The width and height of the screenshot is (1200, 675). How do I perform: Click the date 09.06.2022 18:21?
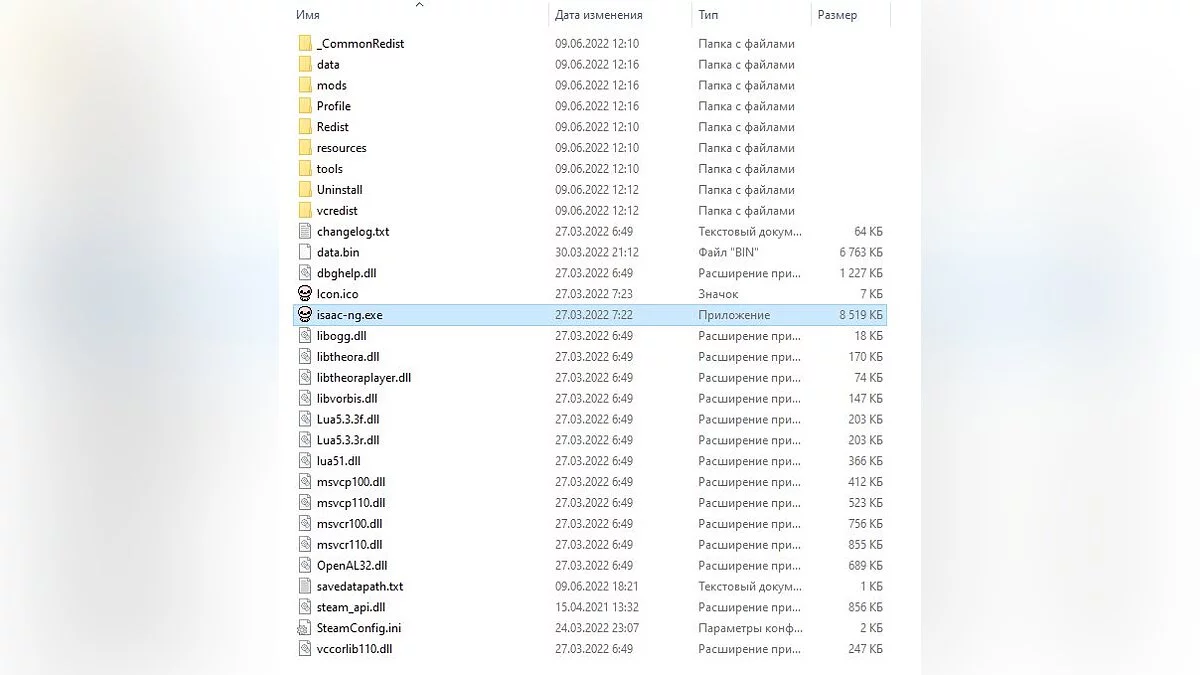[x=597, y=586]
